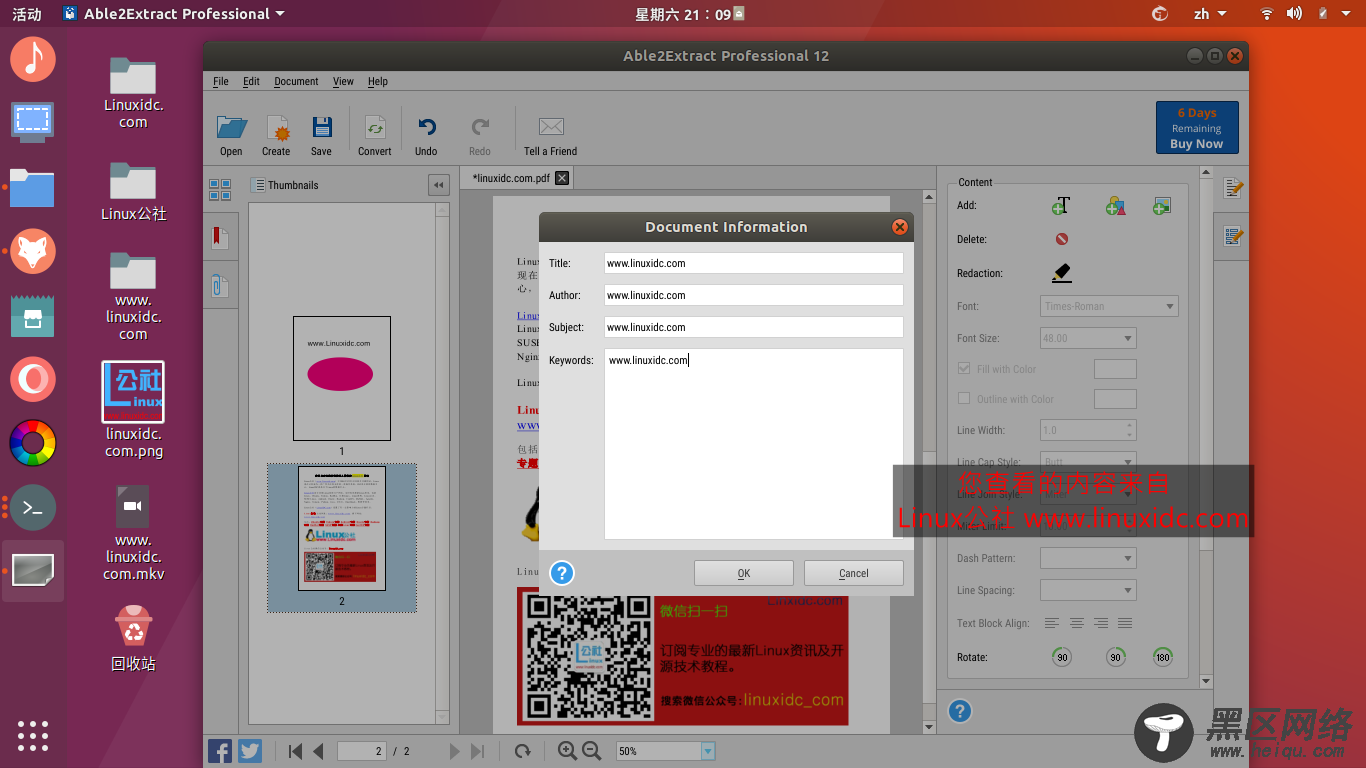Click the zoom out magnifier
Viewport: 1366px width, 768px height.
coord(591,750)
